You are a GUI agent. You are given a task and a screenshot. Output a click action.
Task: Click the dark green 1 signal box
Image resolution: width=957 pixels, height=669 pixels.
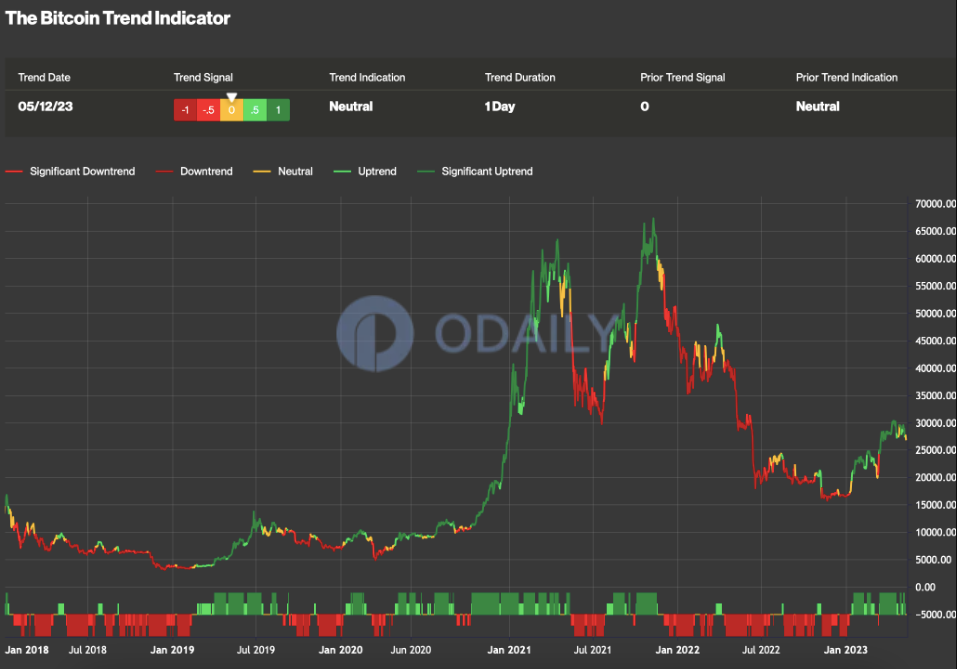tap(278, 110)
